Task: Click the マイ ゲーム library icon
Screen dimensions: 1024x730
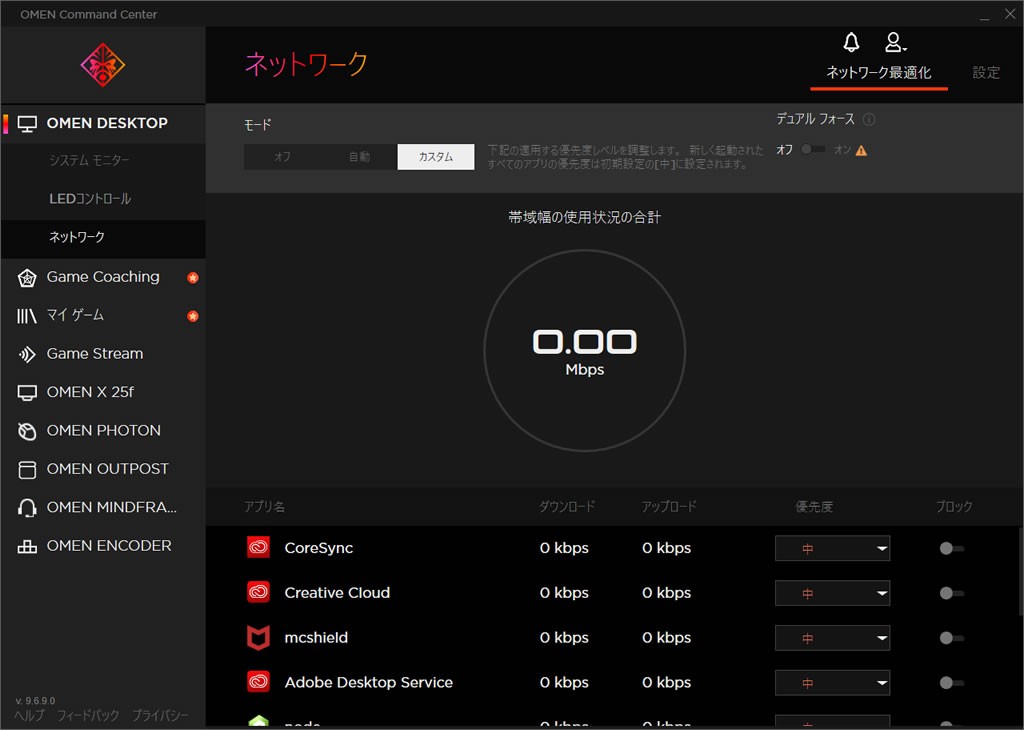Action: 27,316
